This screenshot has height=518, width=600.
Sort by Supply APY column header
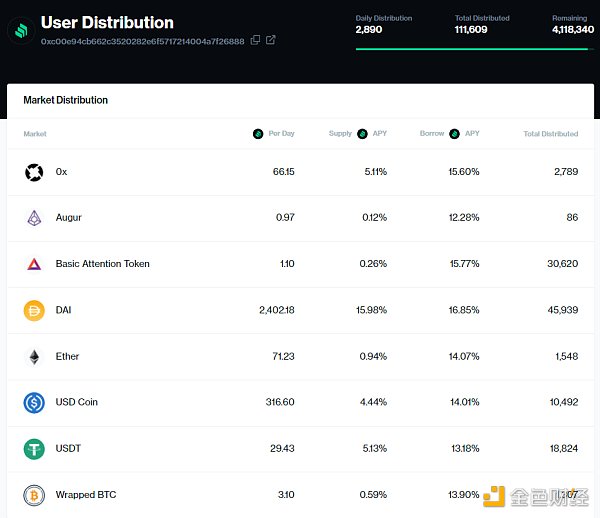[x=358, y=133]
